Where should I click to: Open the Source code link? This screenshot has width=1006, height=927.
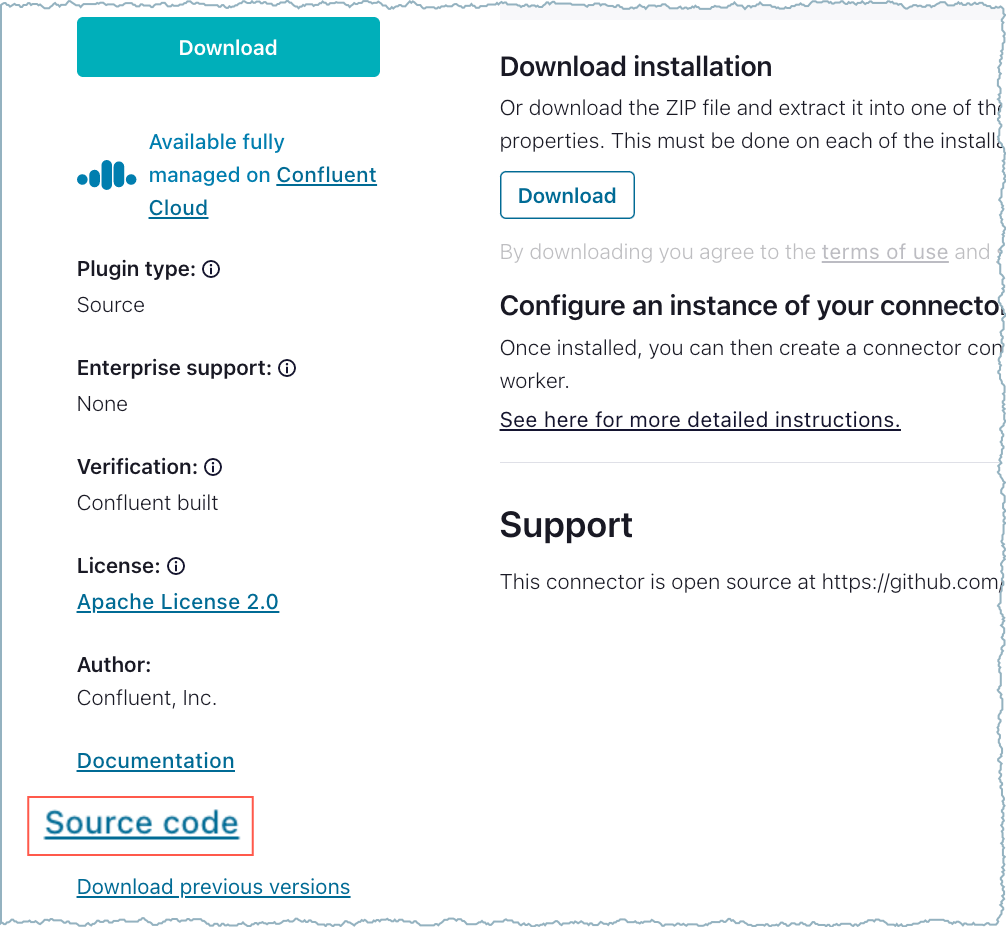tap(139, 823)
